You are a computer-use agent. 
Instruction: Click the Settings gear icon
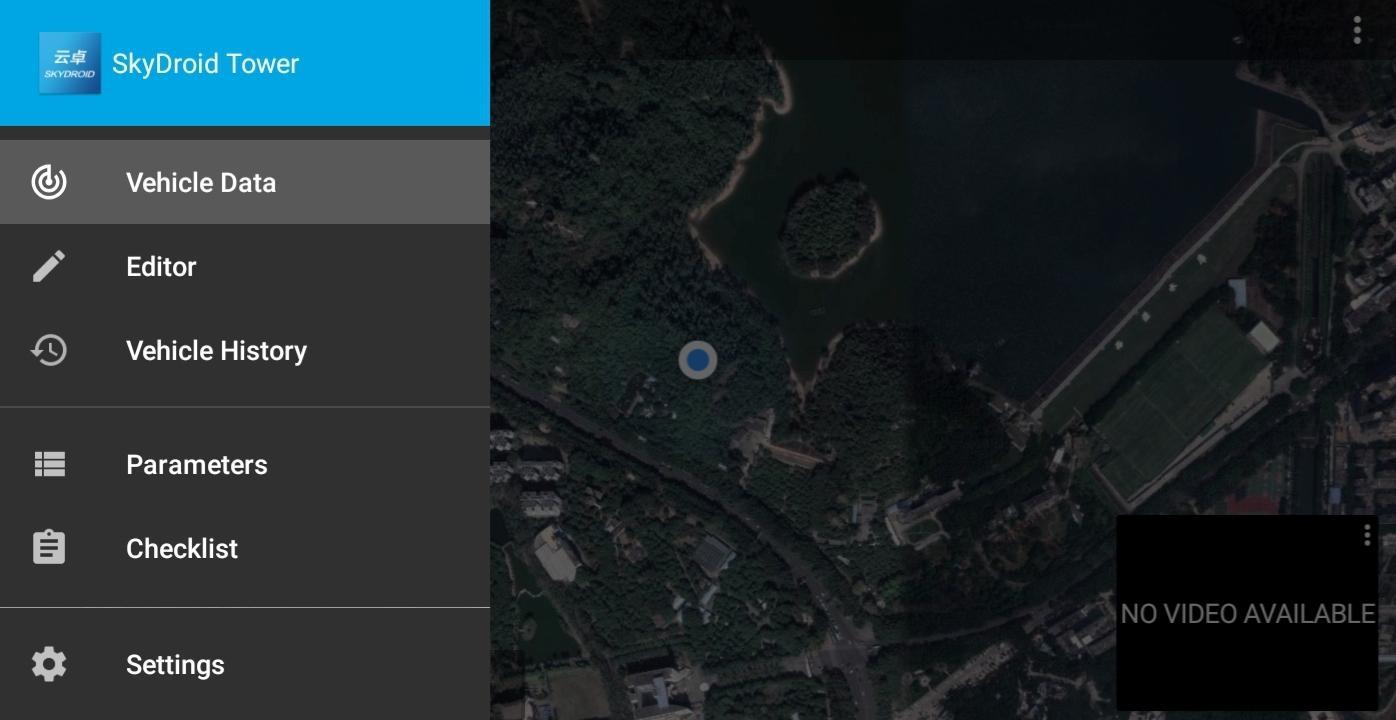click(x=49, y=664)
